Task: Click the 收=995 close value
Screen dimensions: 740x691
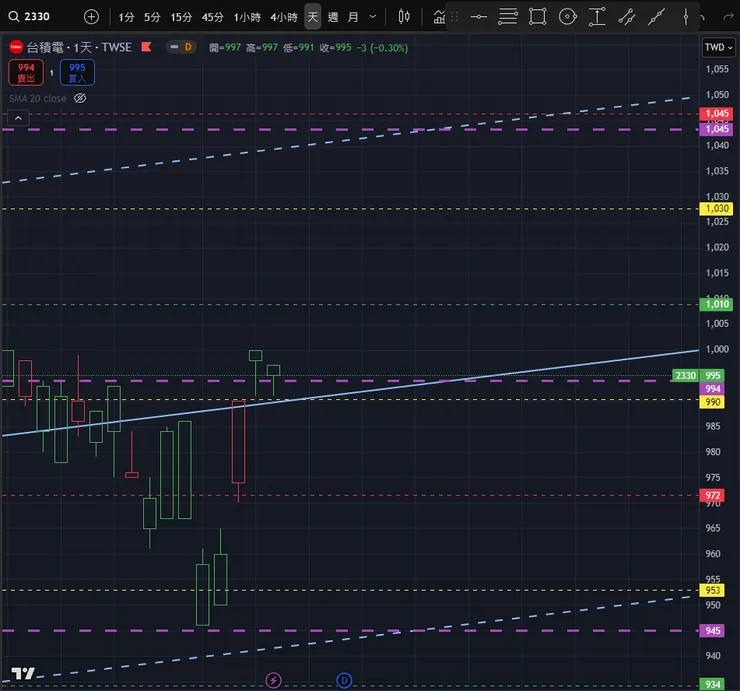Action: (336, 48)
